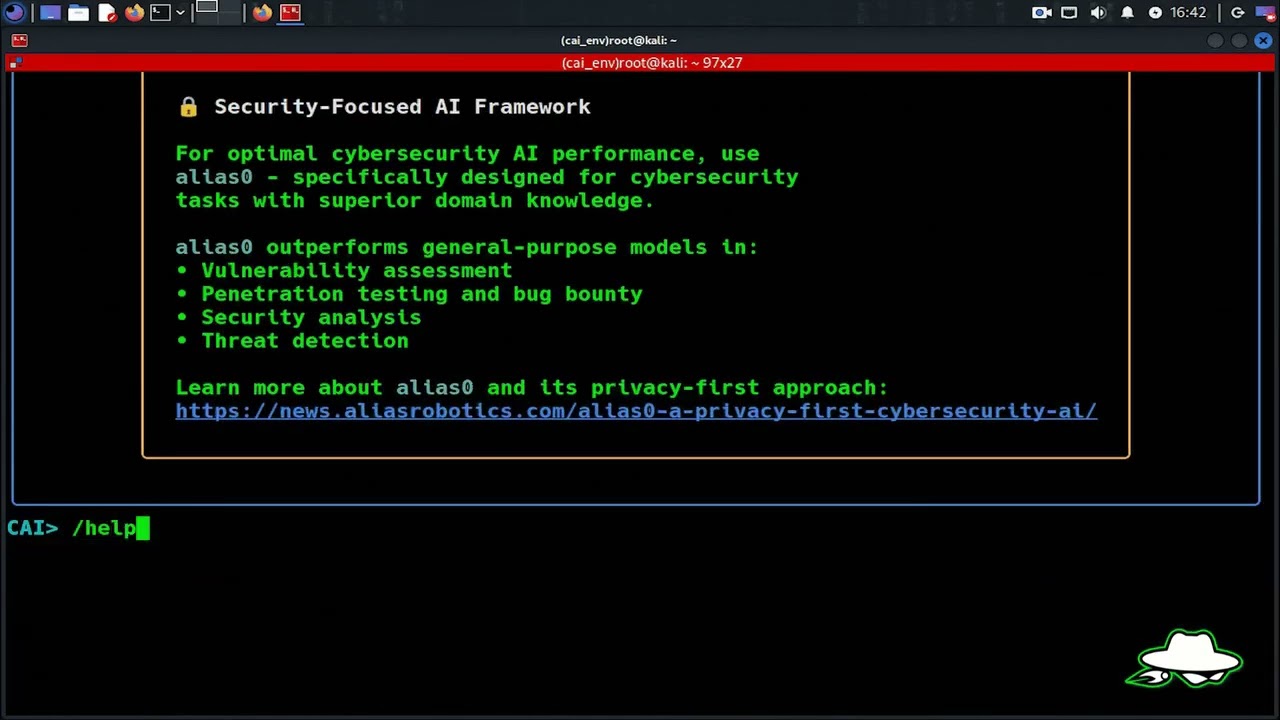Click 'Penetration testing and bug bounty' line
Viewport: 1280px width, 720px height.
pos(409,294)
